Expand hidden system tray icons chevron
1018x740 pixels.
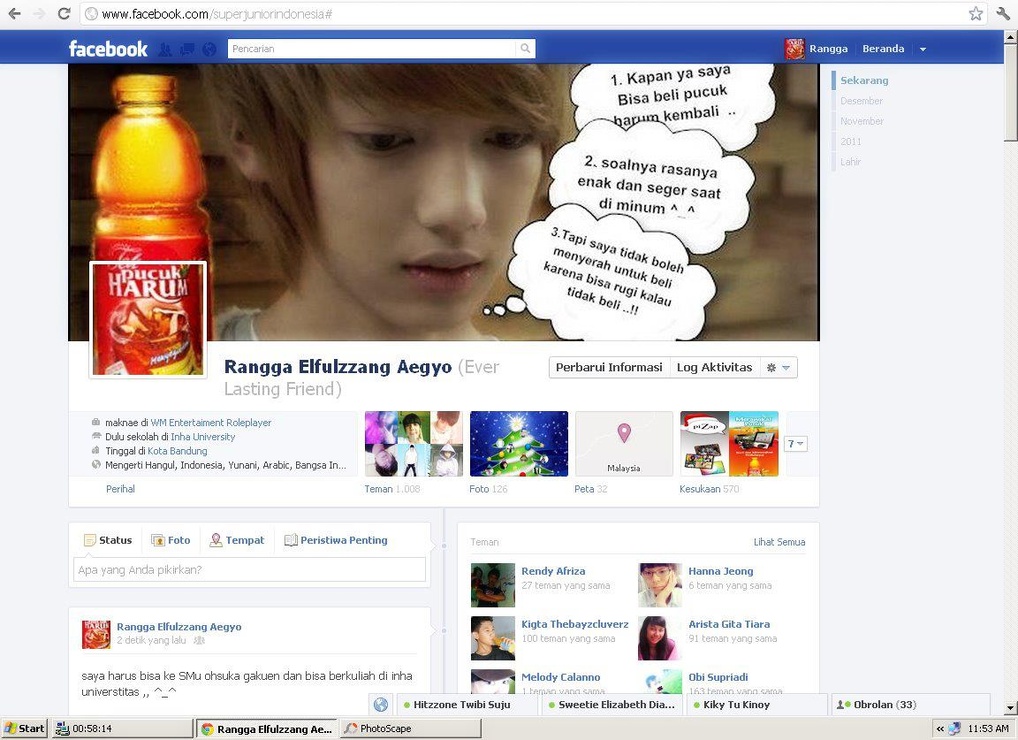939,729
